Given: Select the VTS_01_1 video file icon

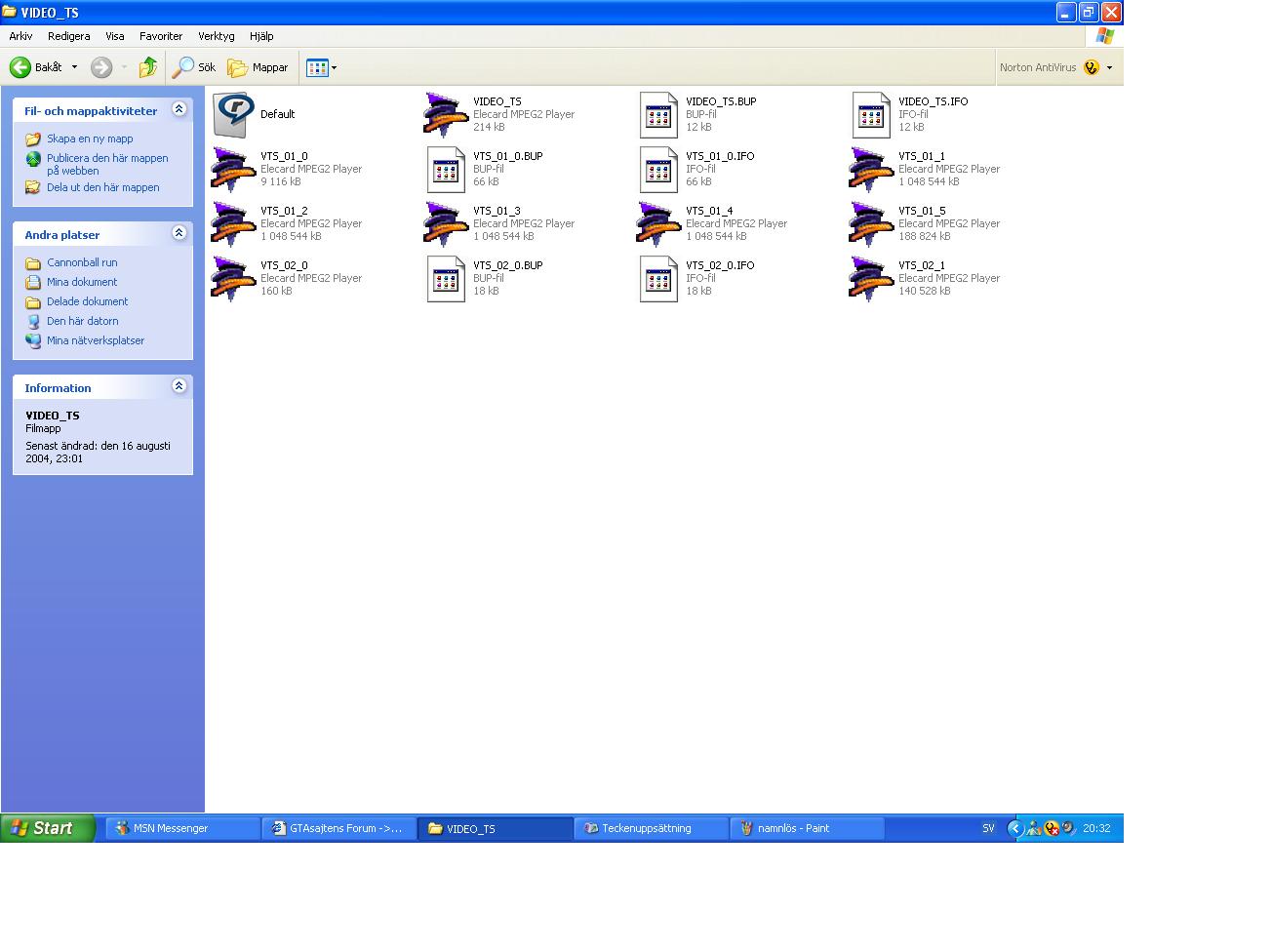Looking at the screenshot, I should (x=871, y=170).
